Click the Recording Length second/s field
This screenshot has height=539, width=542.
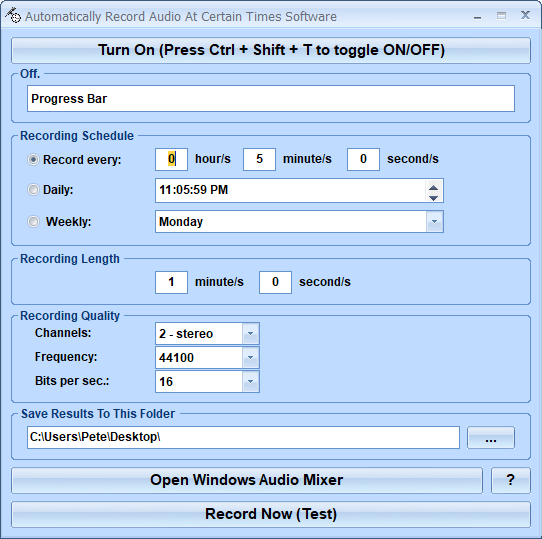coord(275,282)
